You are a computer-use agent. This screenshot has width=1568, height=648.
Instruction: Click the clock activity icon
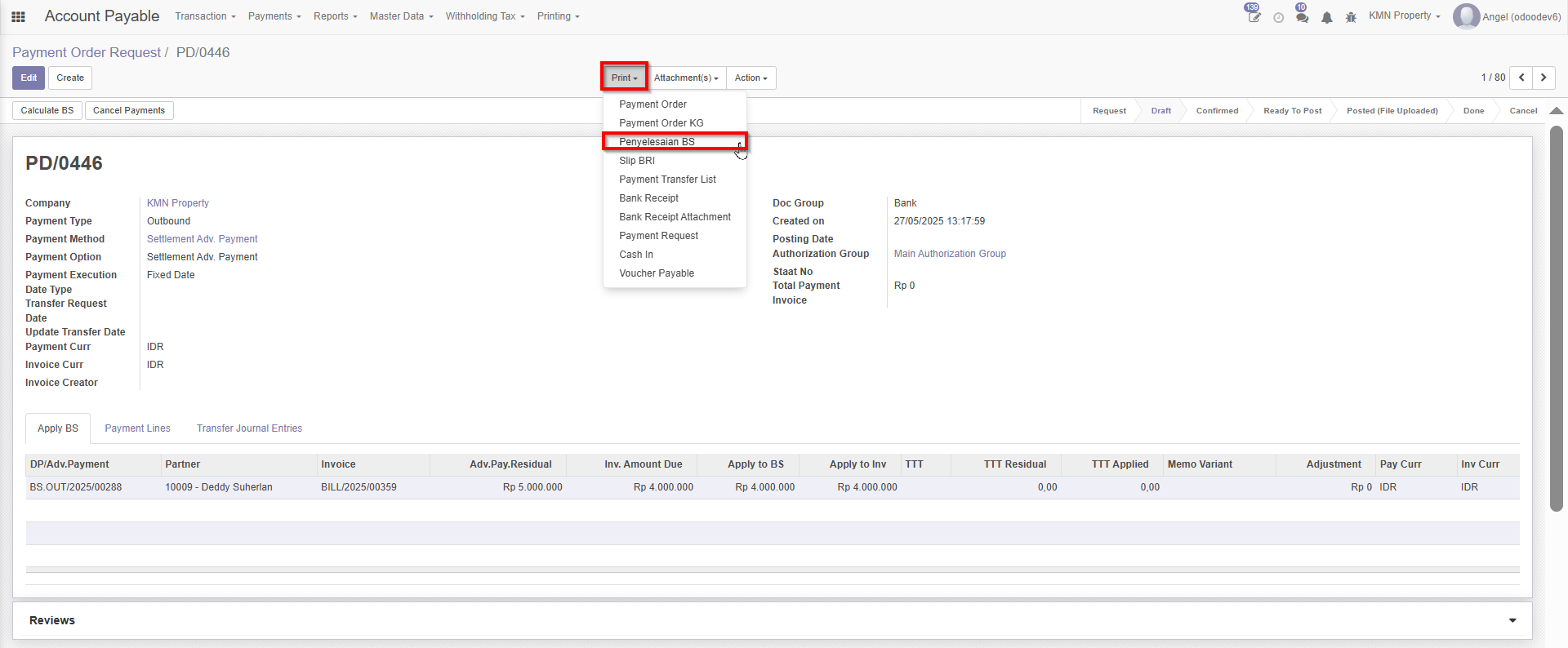(x=1279, y=17)
